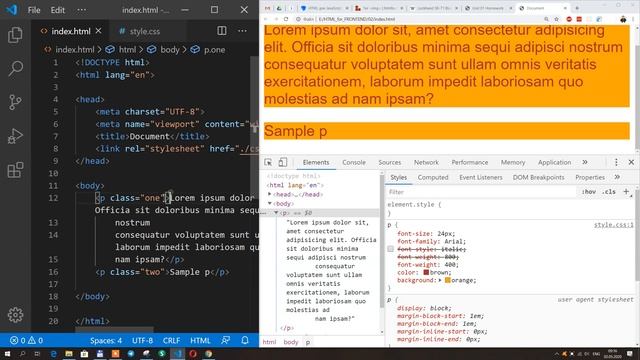
Task: Open the Performance tab
Action: [x=469, y=162]
